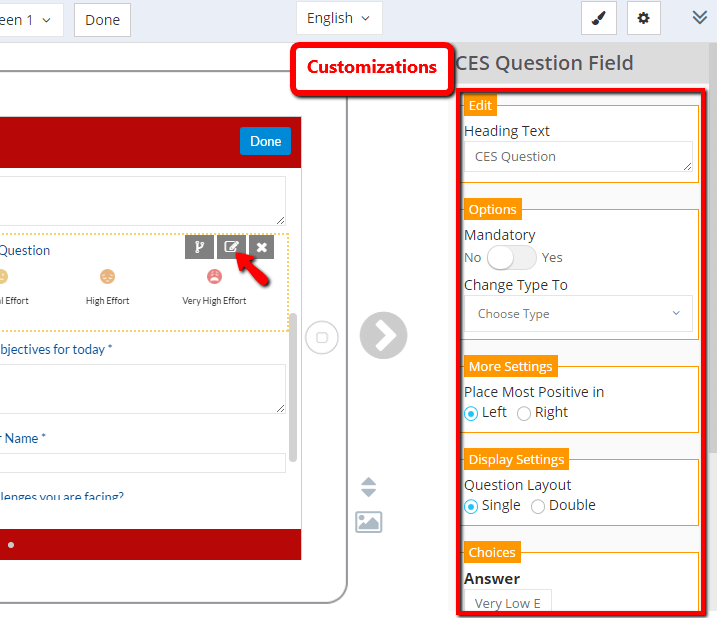Click the page indicator dot in footer
Screen dimensions: 717x618
[11, 545]
